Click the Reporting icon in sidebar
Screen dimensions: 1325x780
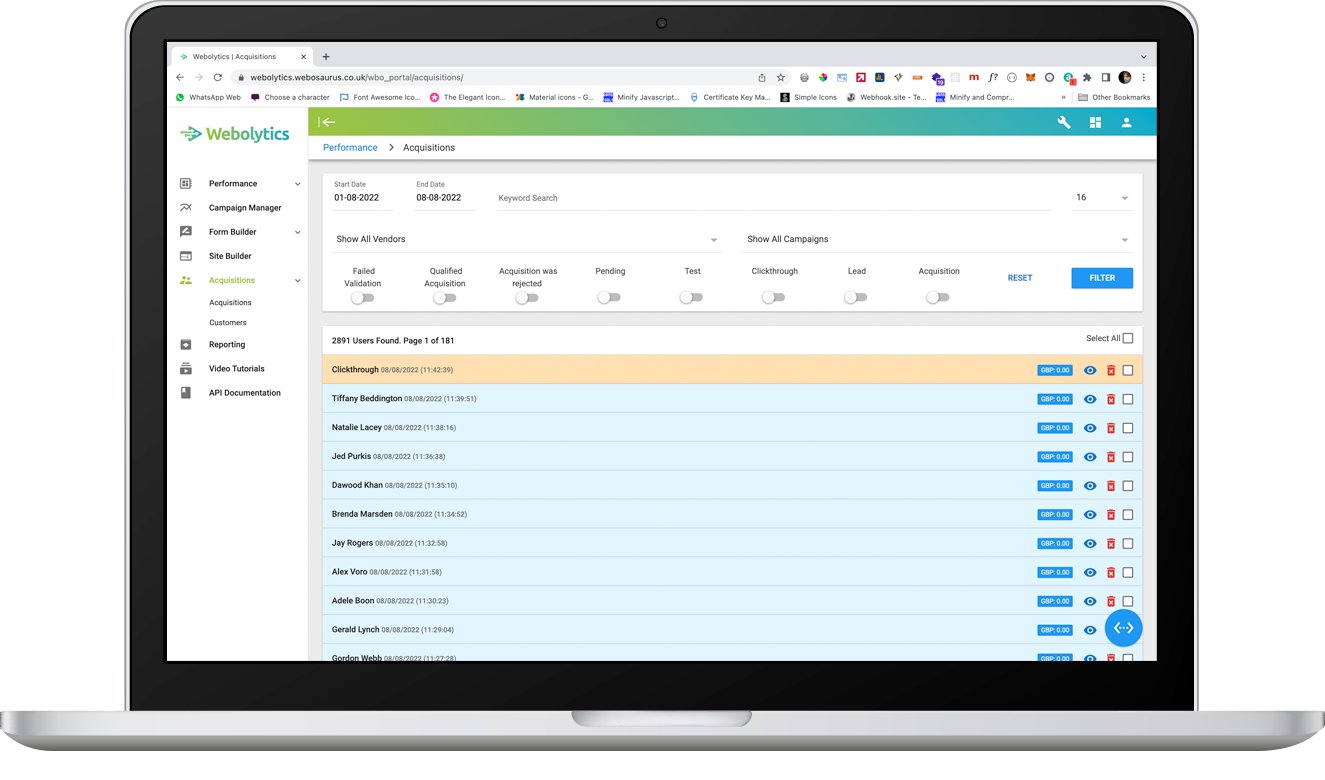(186, 345)
